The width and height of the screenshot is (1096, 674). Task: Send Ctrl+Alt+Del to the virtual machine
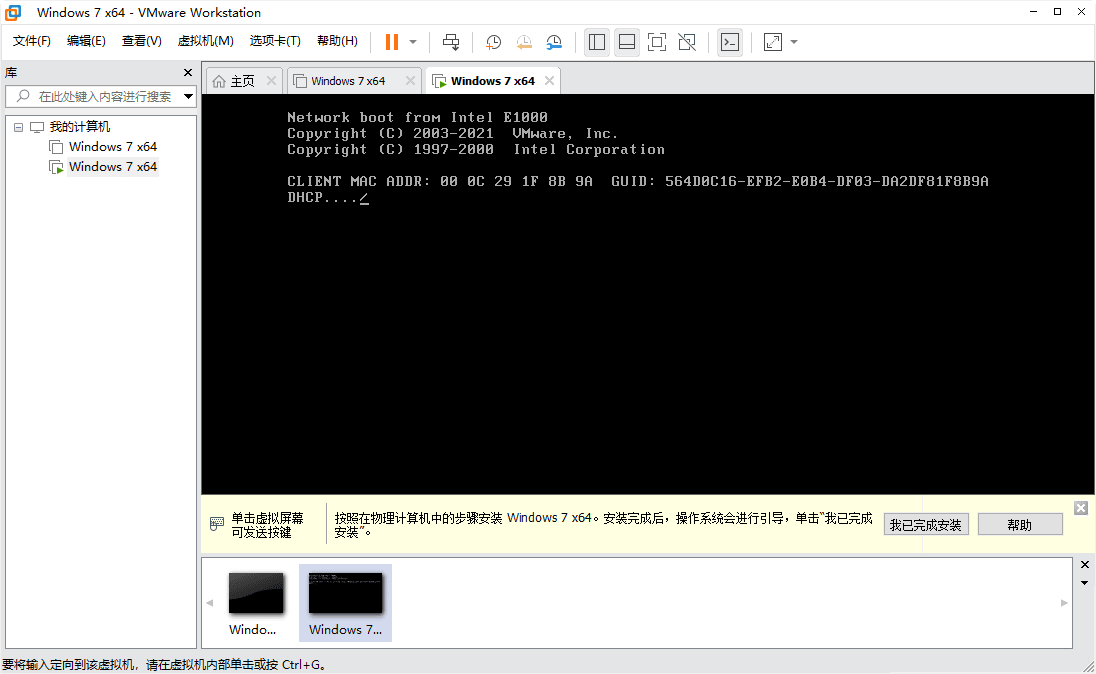coord(451,42)
